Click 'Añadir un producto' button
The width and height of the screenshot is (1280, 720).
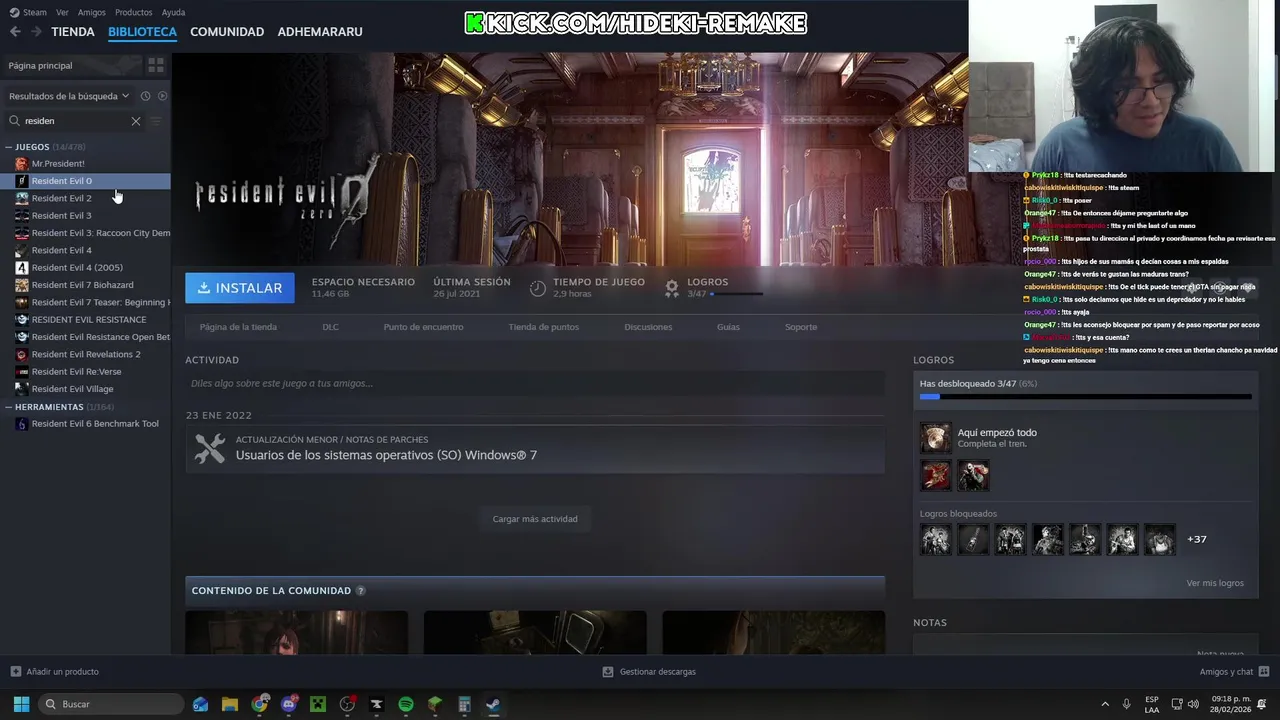[55, 672]
